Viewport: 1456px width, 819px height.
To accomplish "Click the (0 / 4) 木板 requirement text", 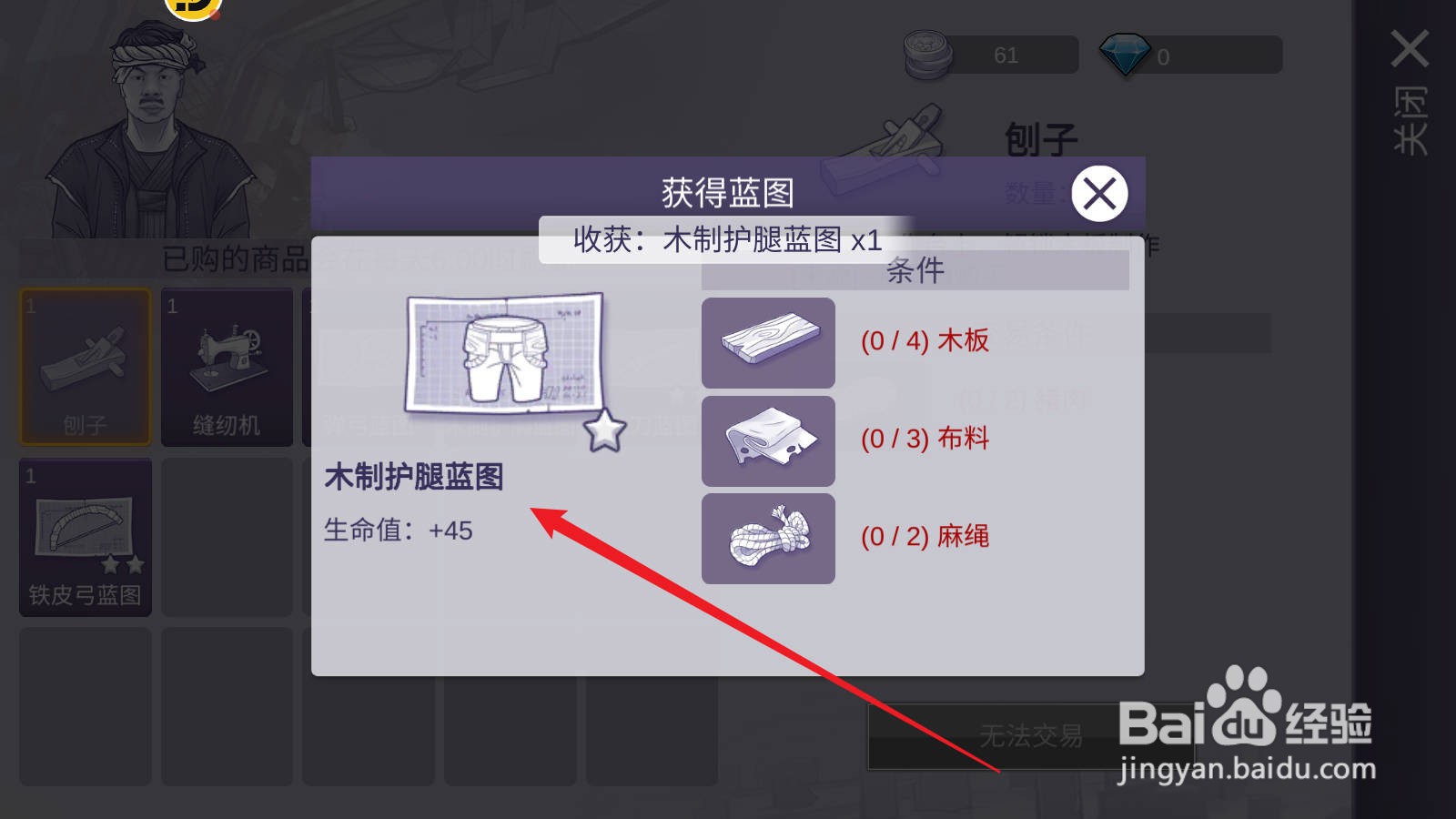I will tap(925, 341).
